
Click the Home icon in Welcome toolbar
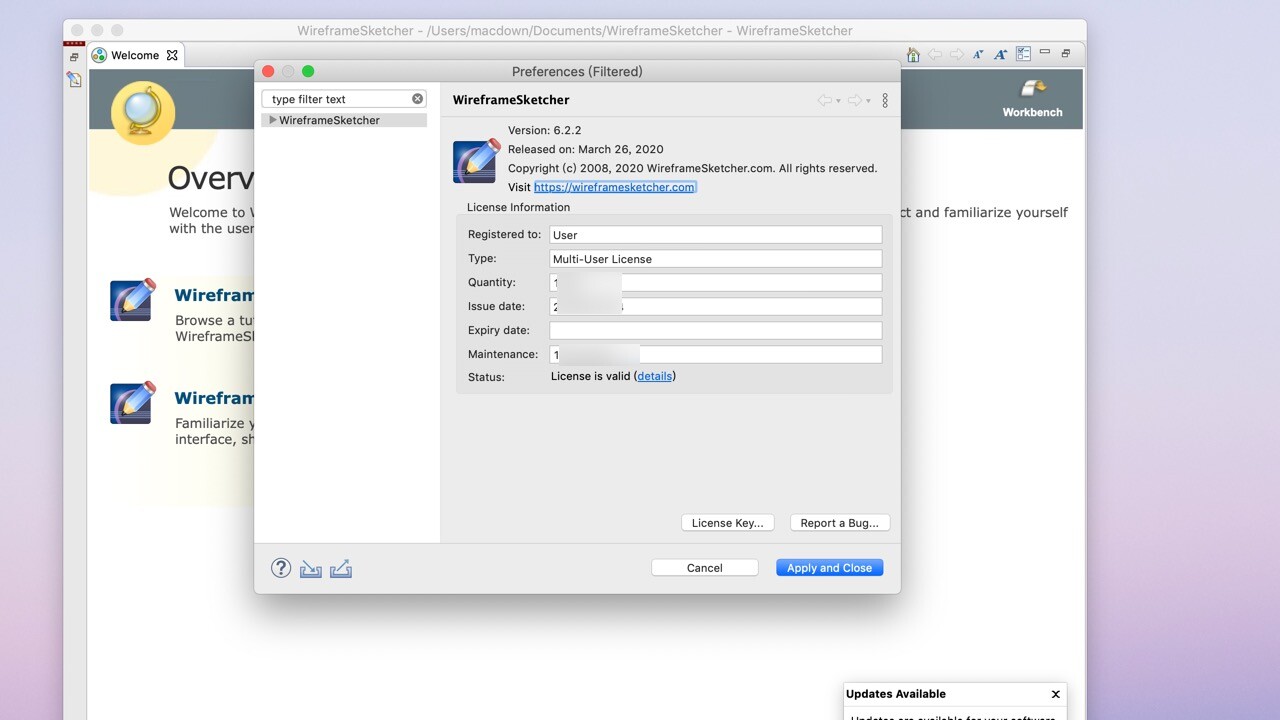913,55
